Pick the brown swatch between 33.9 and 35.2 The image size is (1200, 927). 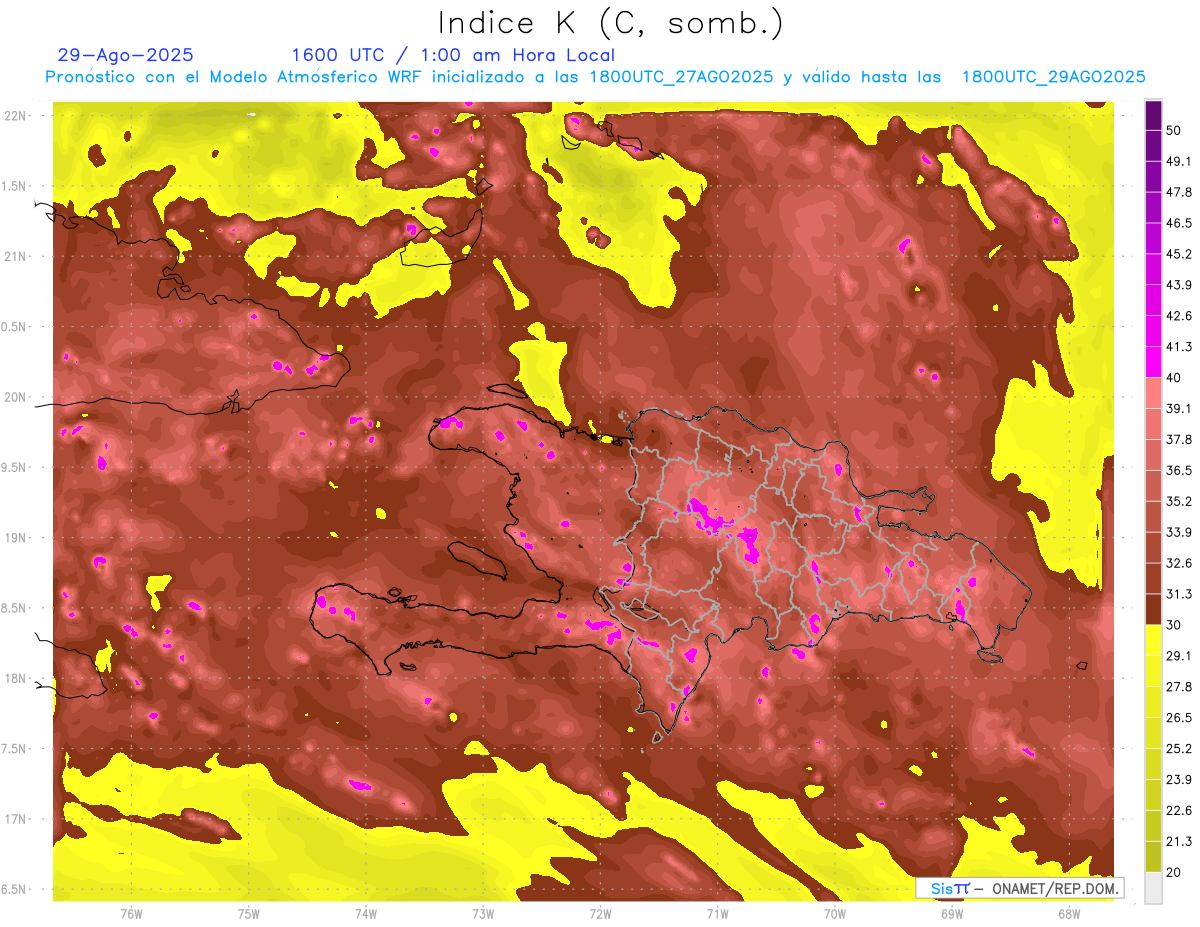tap(1153, 517)
